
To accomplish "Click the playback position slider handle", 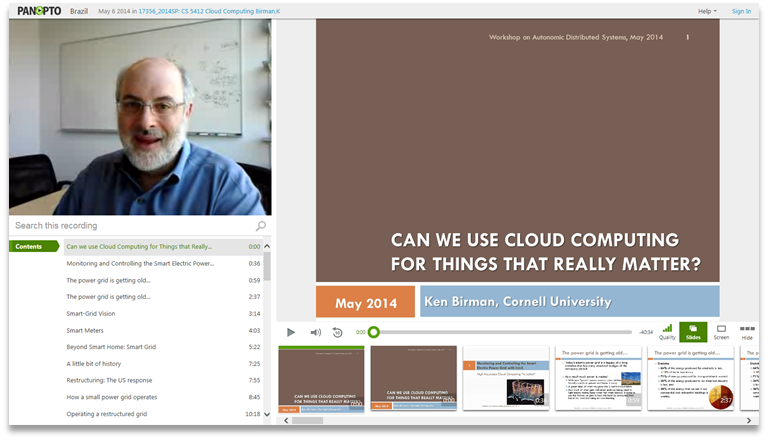I will (374, 332).
